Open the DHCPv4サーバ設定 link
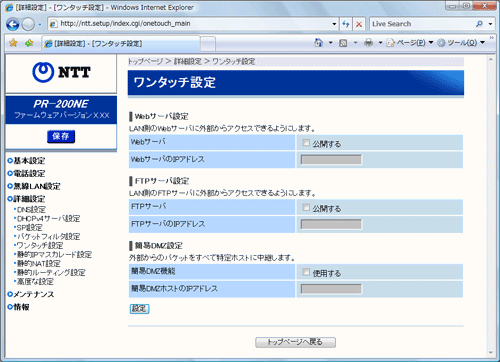500x362 pixels. click(48, 219)
